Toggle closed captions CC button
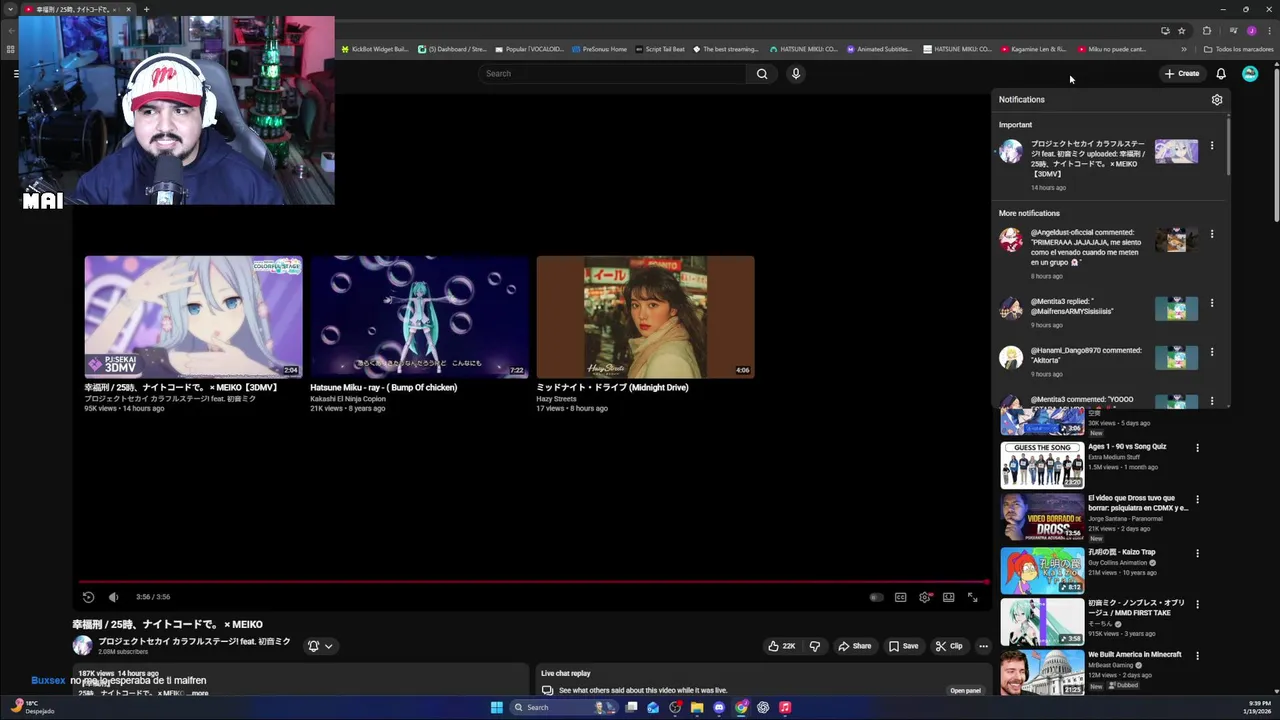The width and height of the screenshot is (1280, 720). coord(900,597)
